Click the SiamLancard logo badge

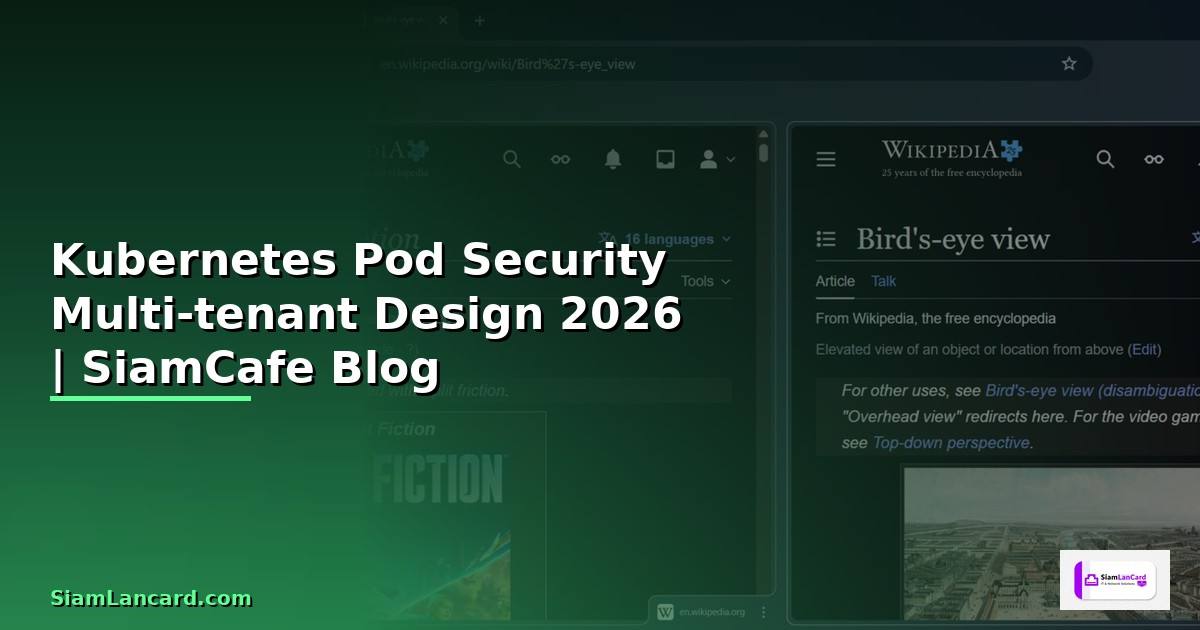(1115, 580)
